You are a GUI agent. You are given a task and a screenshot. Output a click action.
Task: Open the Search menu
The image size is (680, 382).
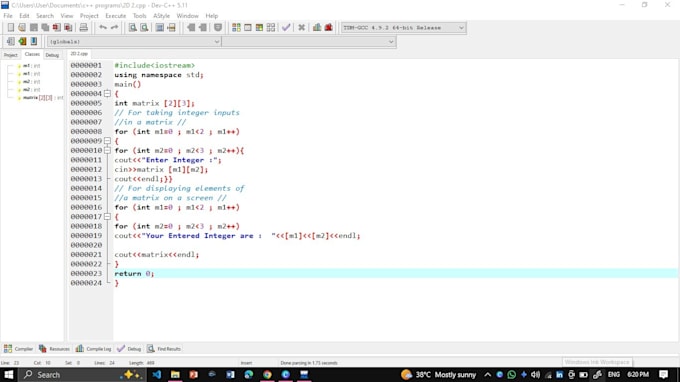[45, 16]
